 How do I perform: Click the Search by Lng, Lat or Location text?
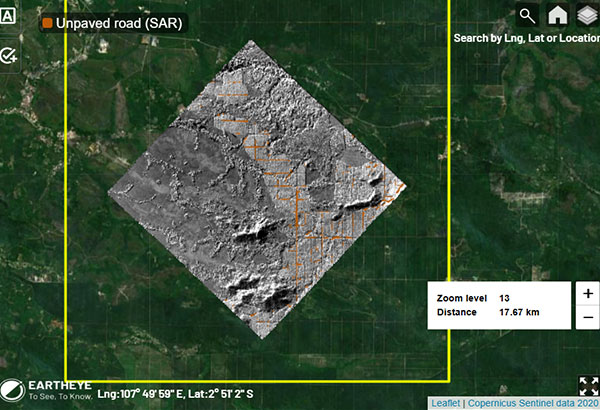[526, 37]
